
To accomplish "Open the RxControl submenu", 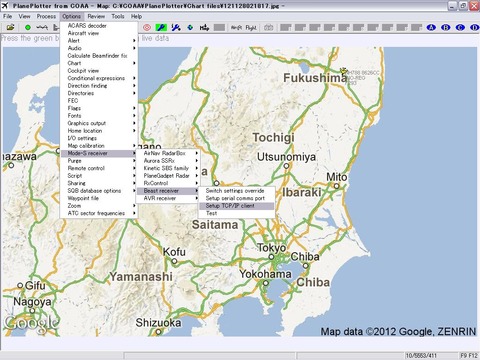I will click(x=168, y=183).
